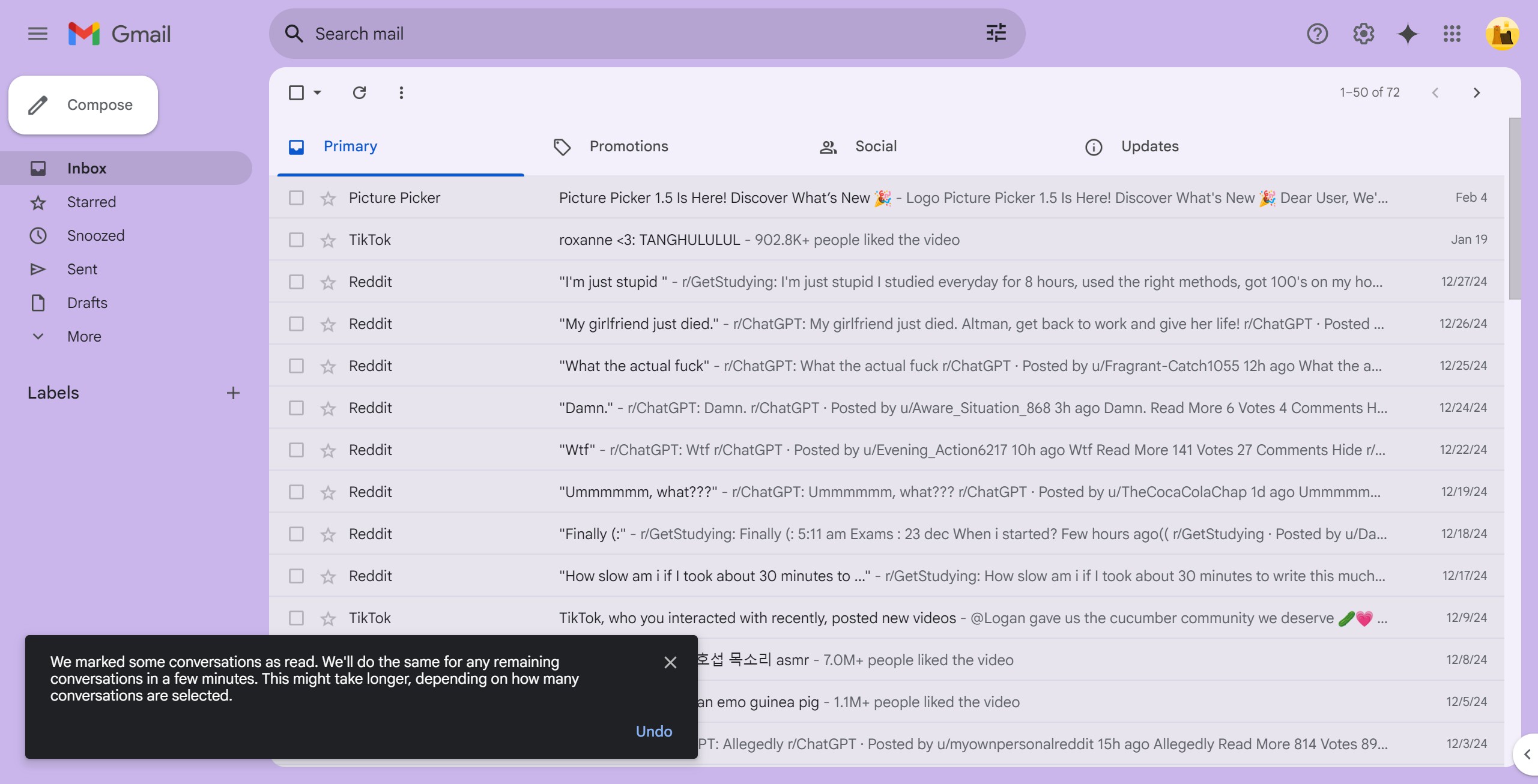The image size is (1538, 784).
Task: Star the "What the actual fuck" email
Action: click(x=328, y=366)
